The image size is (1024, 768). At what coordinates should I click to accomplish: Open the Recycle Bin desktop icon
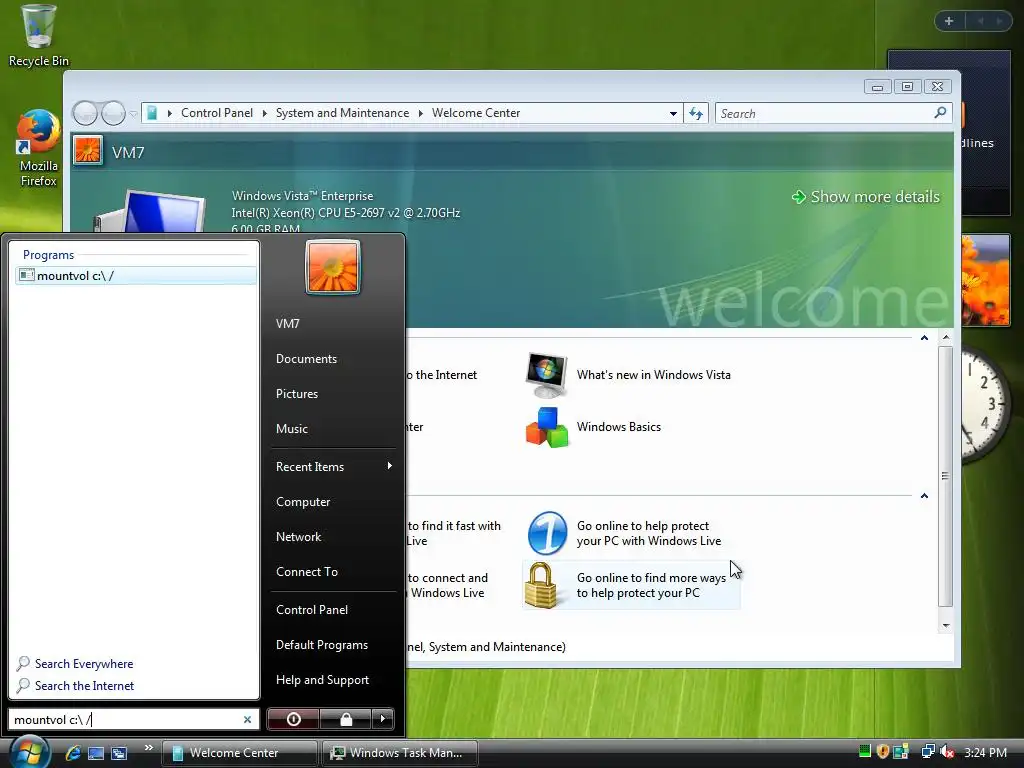pos(38,35)
